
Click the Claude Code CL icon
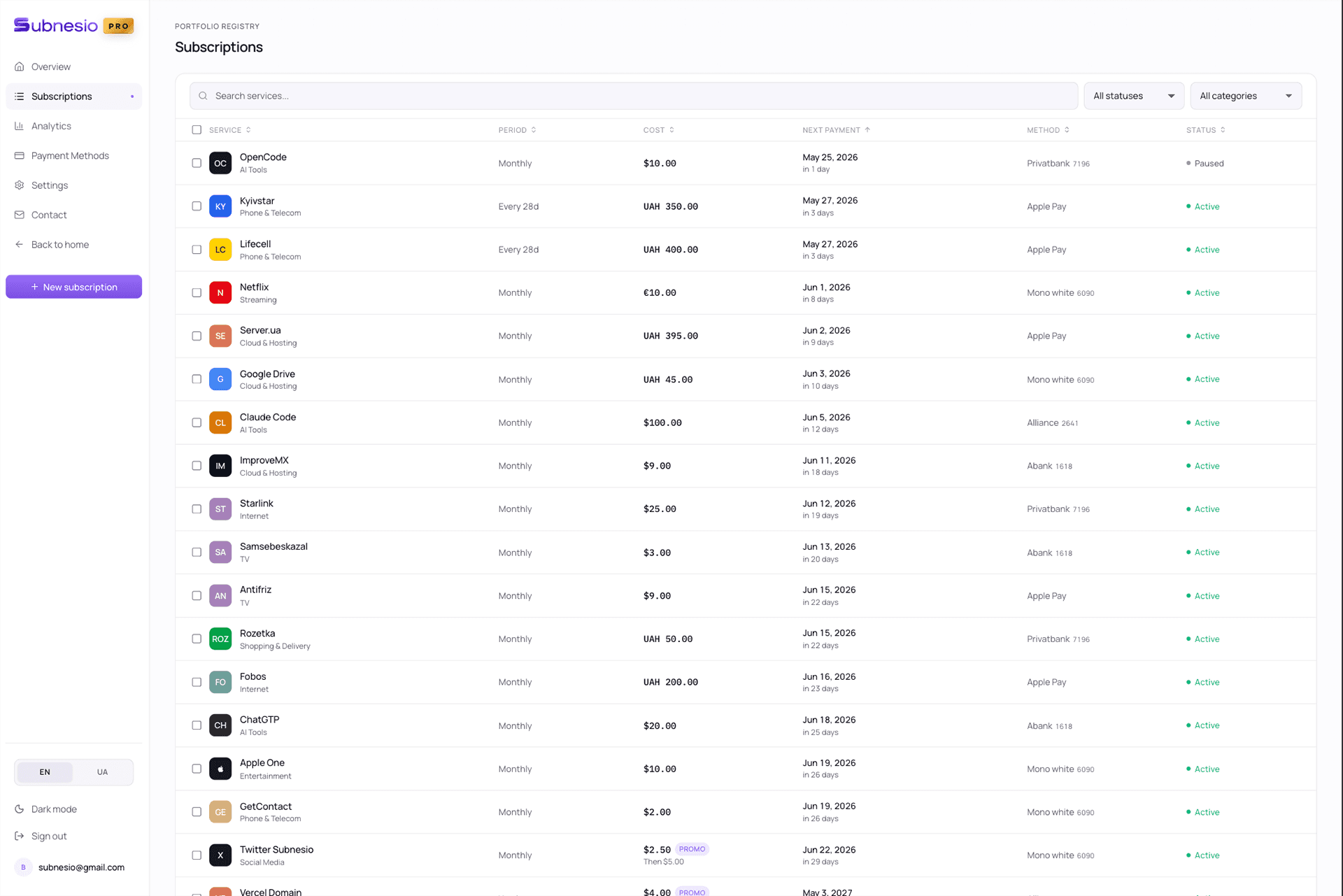tap(220, 422)
